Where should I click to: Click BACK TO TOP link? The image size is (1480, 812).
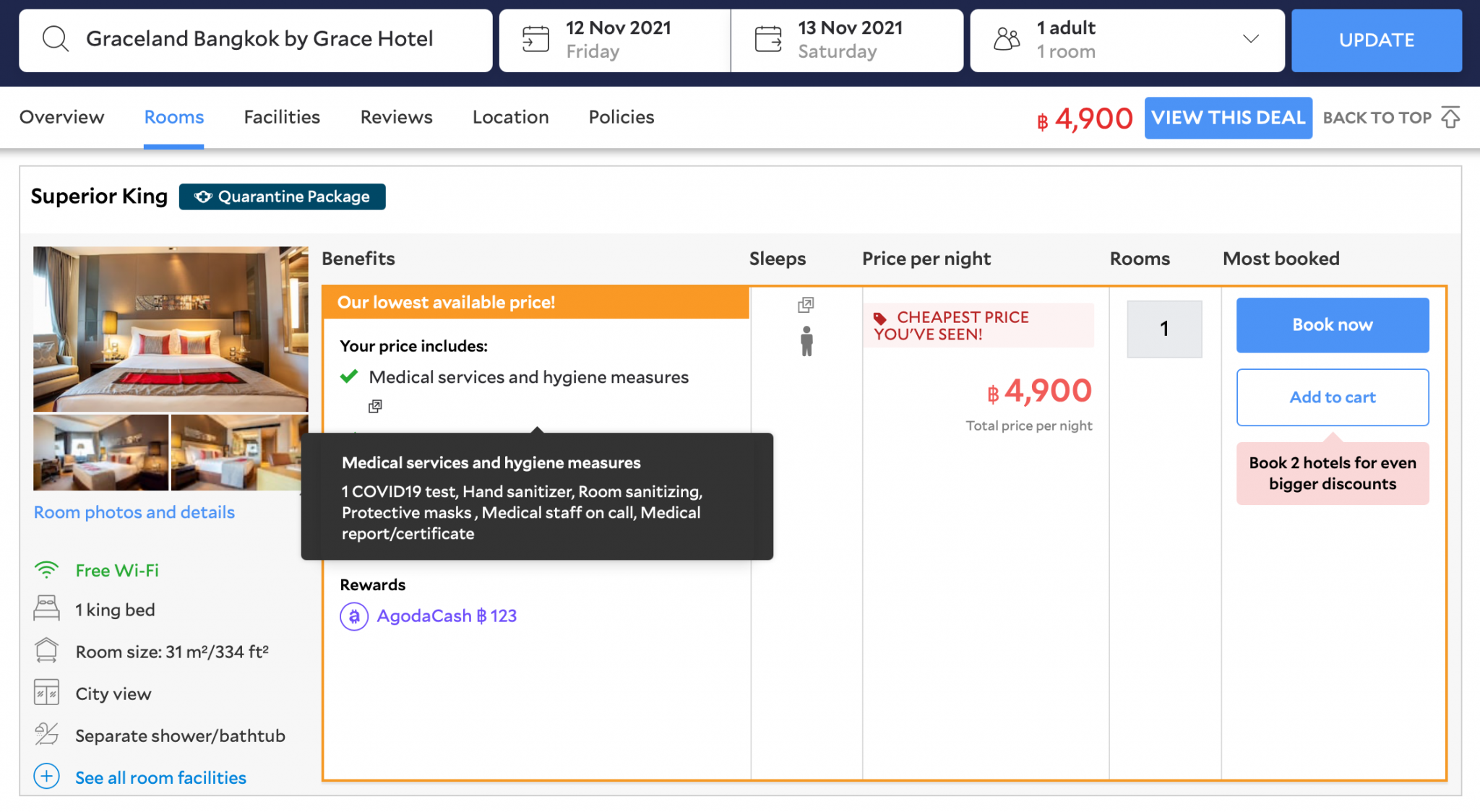pyautogui.click(x=1377, y=118)
